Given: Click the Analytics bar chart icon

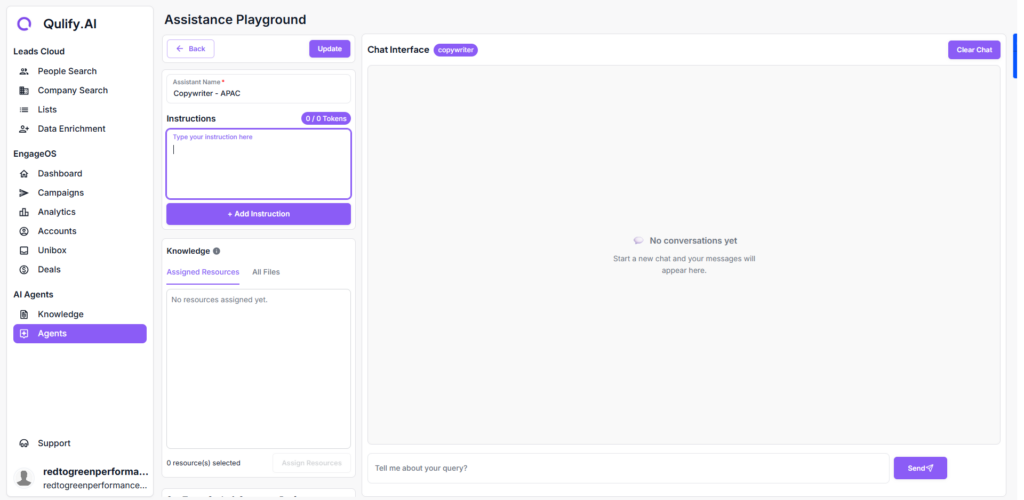Looking at the screenshot, I should point(24,212).
